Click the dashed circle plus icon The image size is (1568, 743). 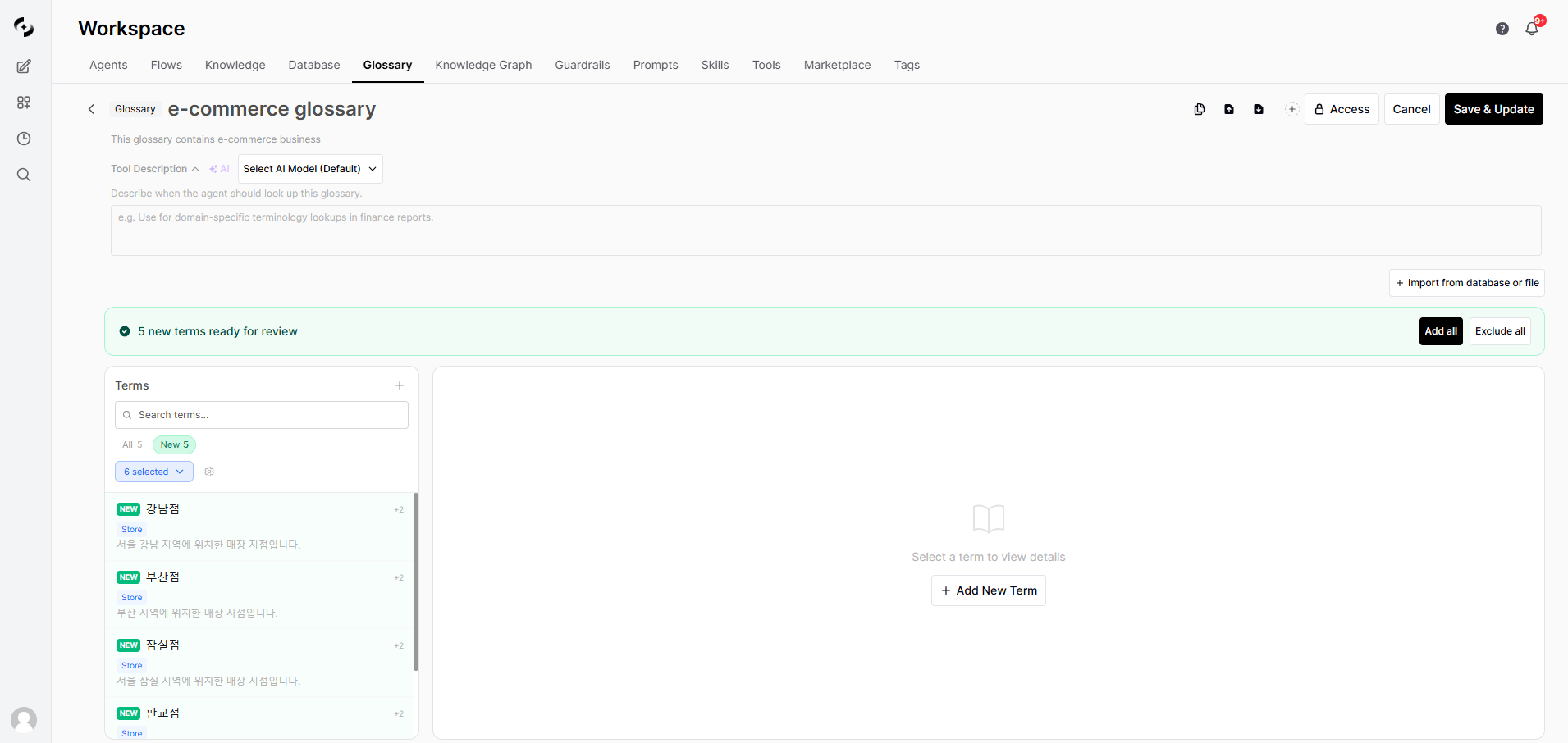click(x=1292, y=109)
